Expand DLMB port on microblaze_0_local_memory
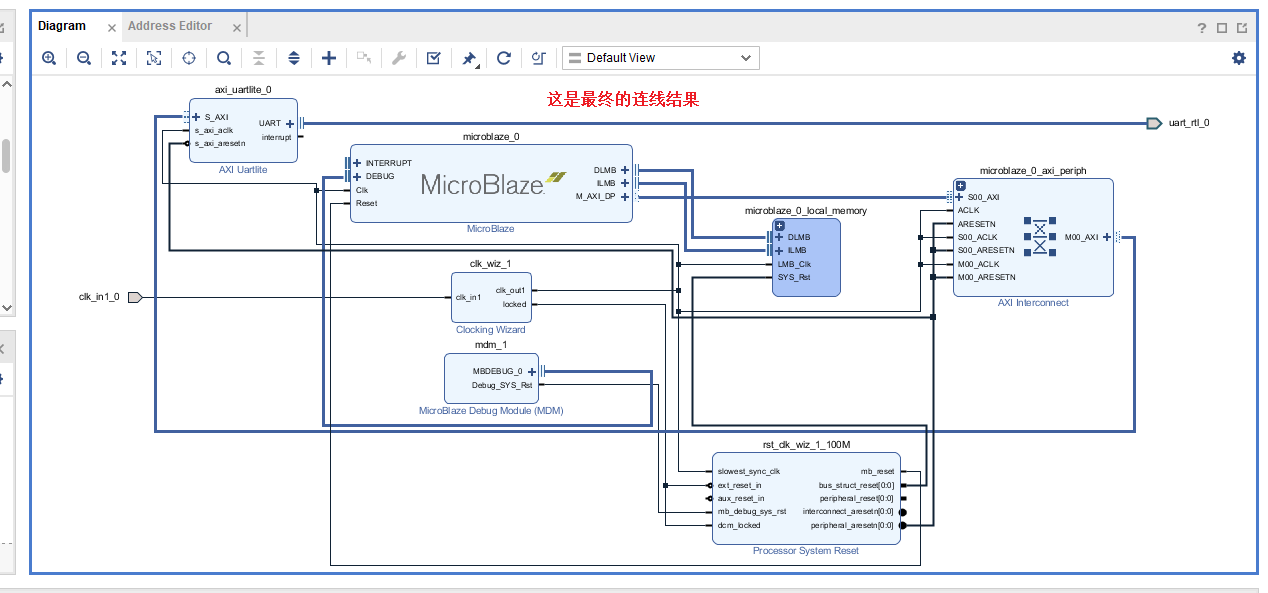This screenshot has width=1268, height=593. (779, 238)
